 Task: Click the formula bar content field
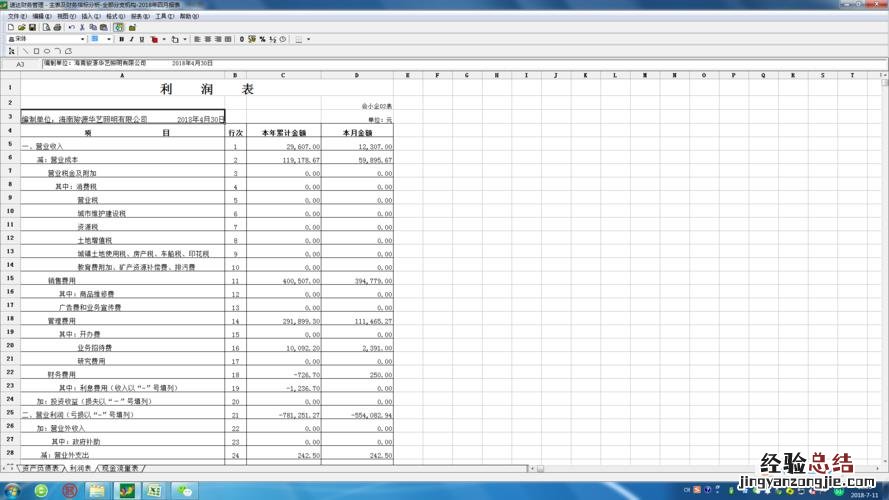coord(465,63)
